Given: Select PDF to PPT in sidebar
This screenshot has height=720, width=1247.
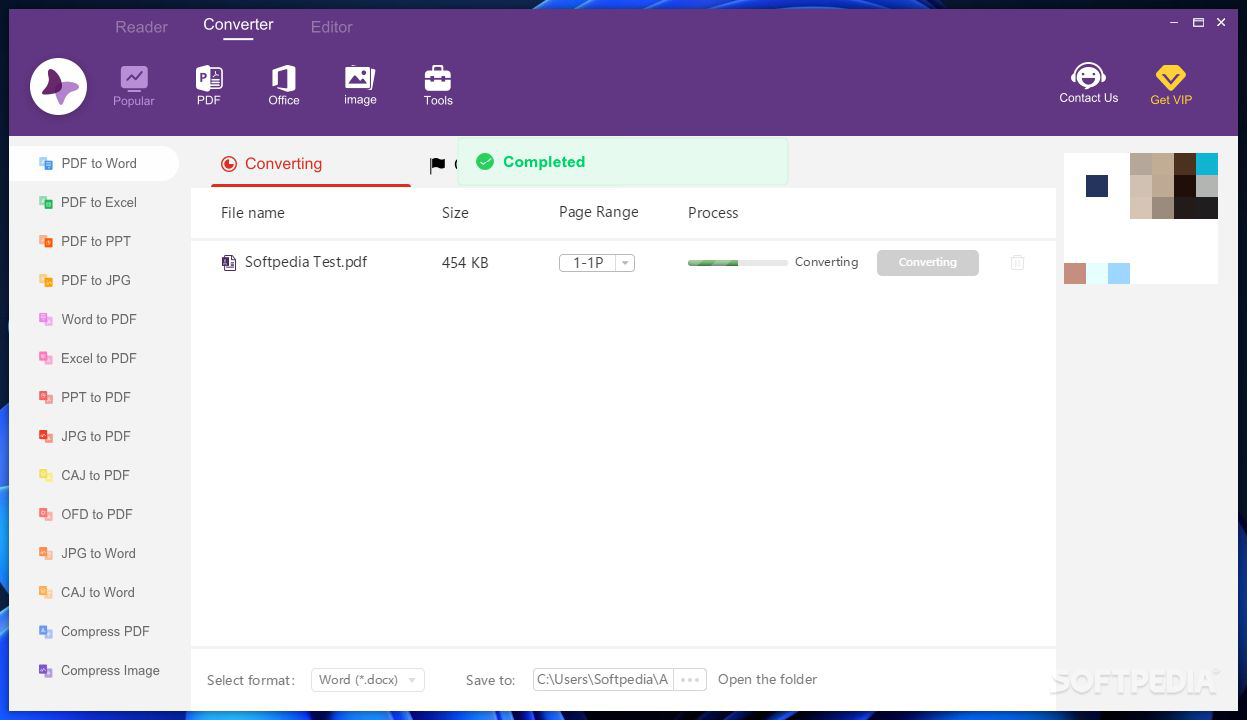Looking at the screenshot, I should tap(94, 241).
